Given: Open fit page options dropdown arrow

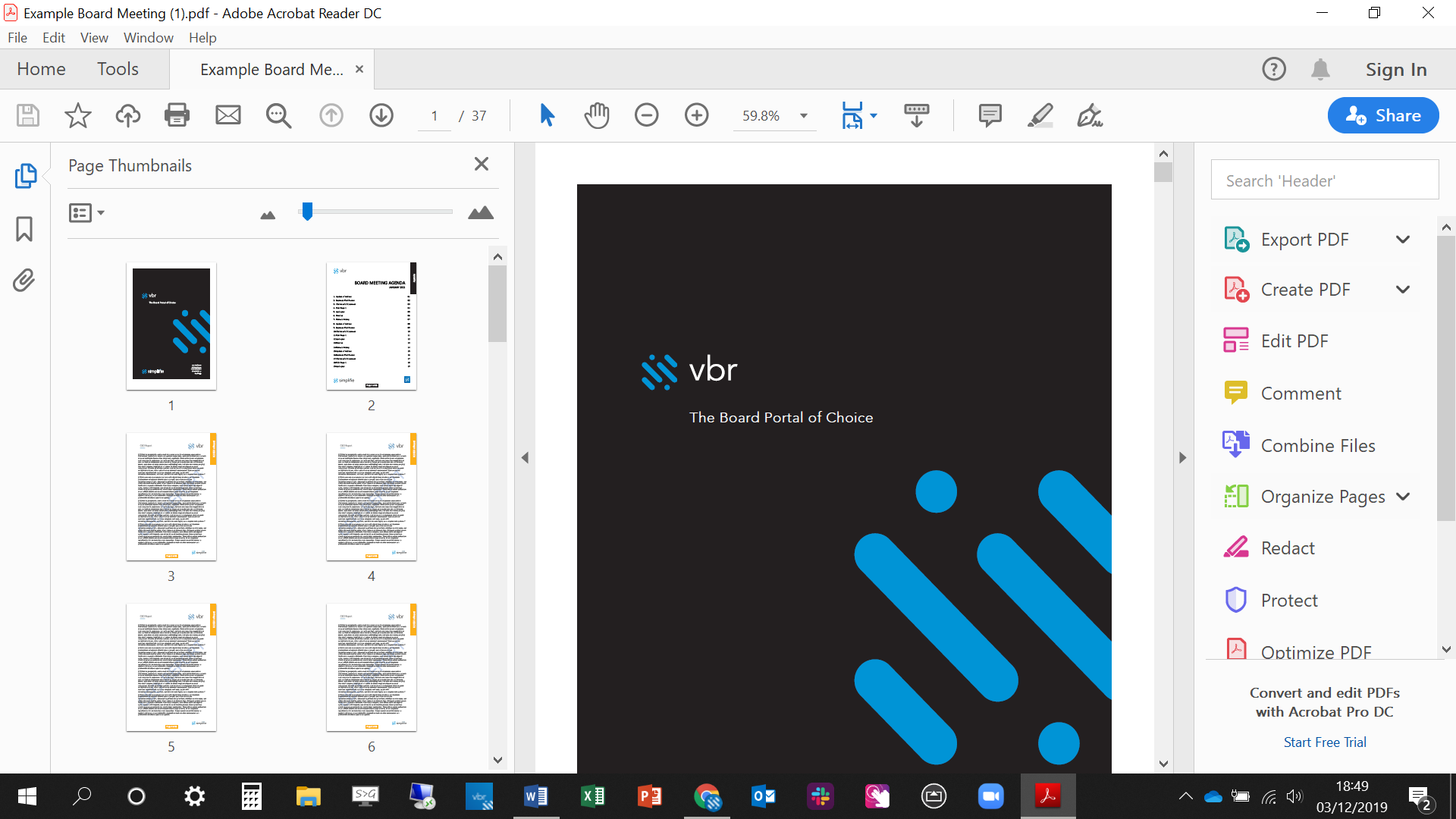Looking at the screenshot, I should pos(874,116).
